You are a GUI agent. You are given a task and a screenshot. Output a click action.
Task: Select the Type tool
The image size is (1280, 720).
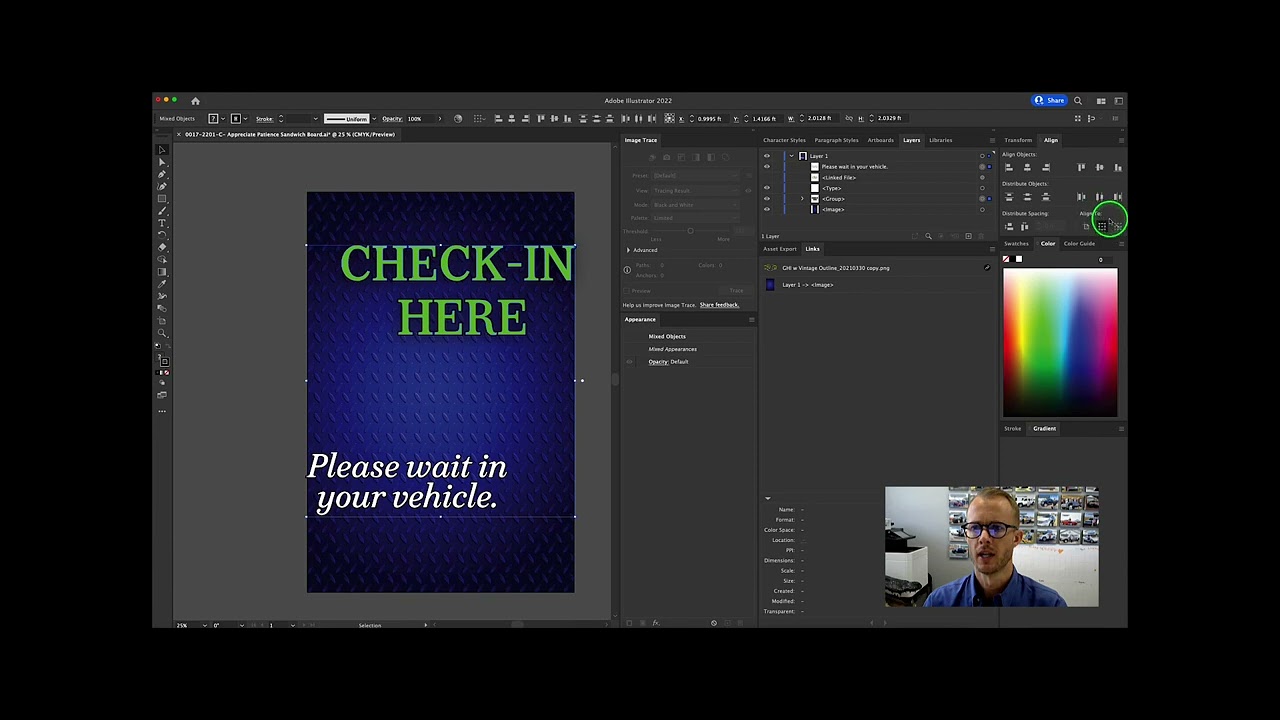point(162,222)
